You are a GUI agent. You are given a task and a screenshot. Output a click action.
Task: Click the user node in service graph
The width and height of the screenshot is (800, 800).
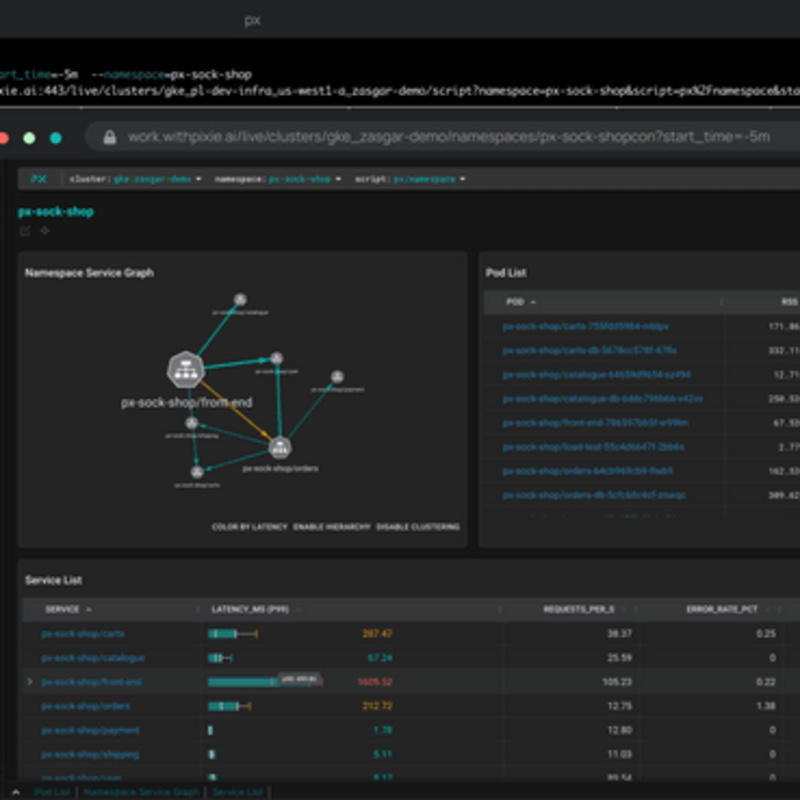277,358
